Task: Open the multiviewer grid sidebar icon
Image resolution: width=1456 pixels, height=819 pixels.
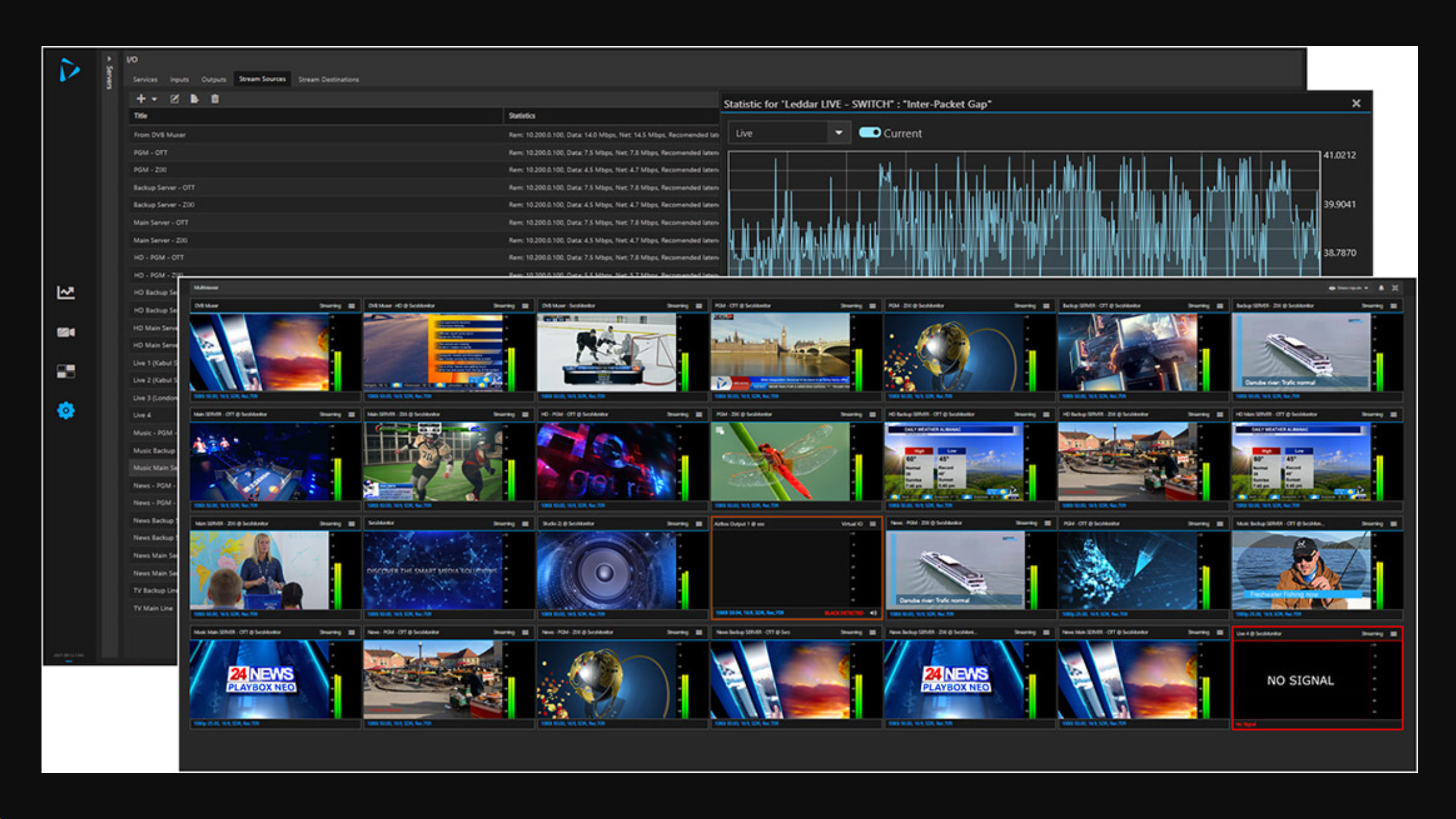Action: (x=66, y=371)
